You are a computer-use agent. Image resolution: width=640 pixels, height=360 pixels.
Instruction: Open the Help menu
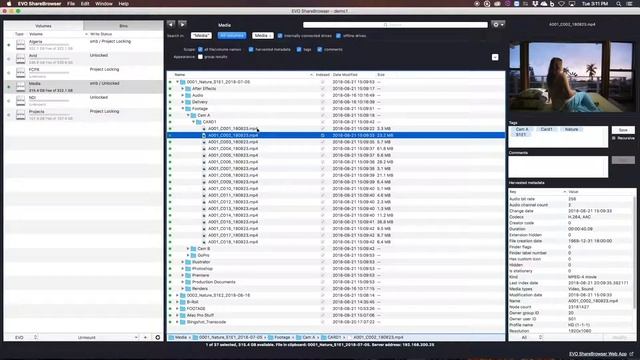click(x=123, y=4)
